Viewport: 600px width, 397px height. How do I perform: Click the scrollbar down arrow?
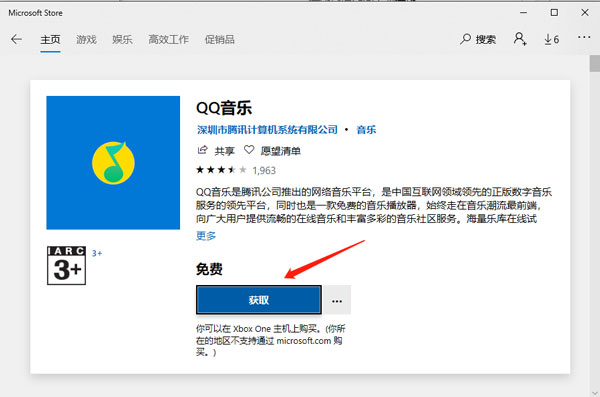[x=595, y=393]
